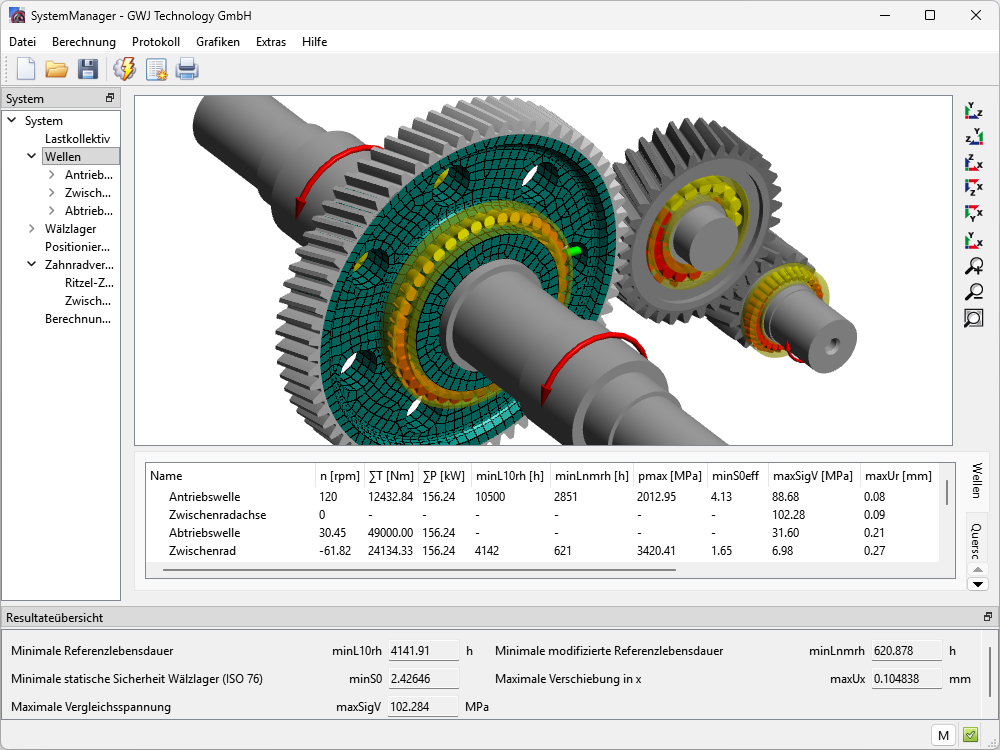Click the open folder icon
This screenshot has width=1000, height=750.
56,69
